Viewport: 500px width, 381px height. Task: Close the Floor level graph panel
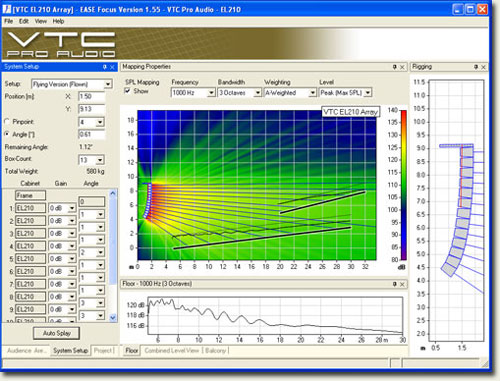click(x=402, y=284)
